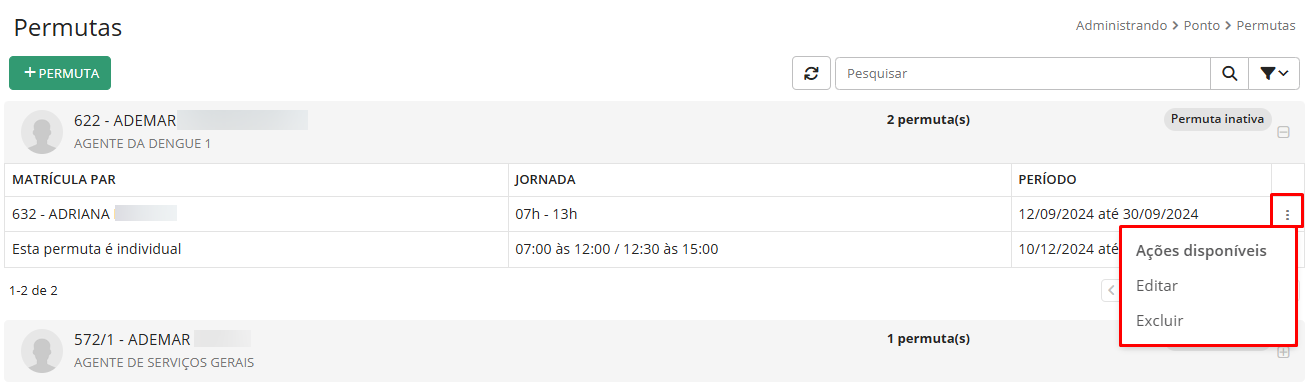The width and height of the screenshot is (1313, 390).
Task: Click avatar of 572/1 - ADEMAR
Action: [42, 351]
